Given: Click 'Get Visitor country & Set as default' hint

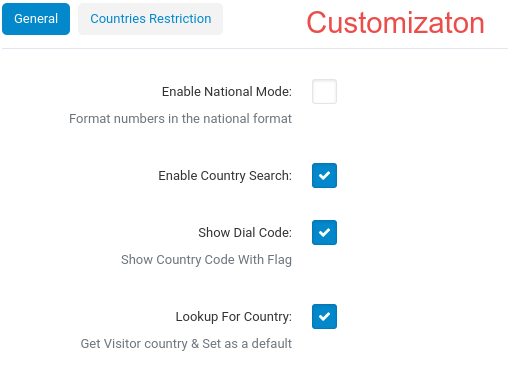Looking at the screenshot, I should tap(186, 344).
